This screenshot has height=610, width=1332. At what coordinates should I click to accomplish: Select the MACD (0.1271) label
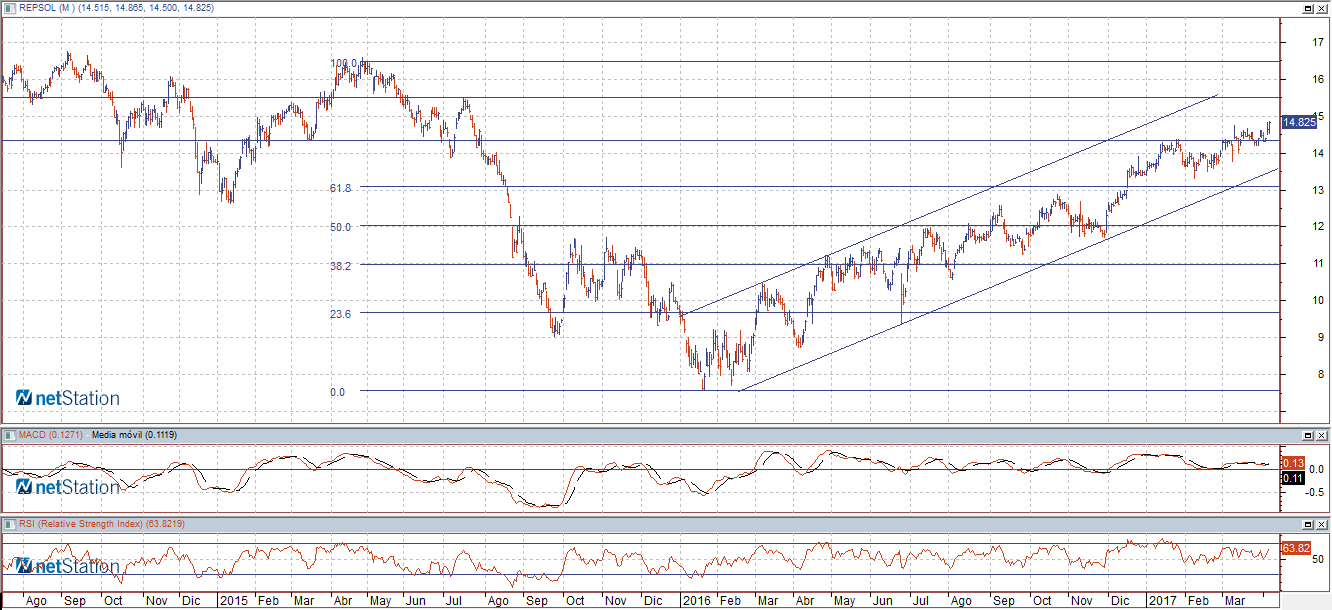click(50, 435)
